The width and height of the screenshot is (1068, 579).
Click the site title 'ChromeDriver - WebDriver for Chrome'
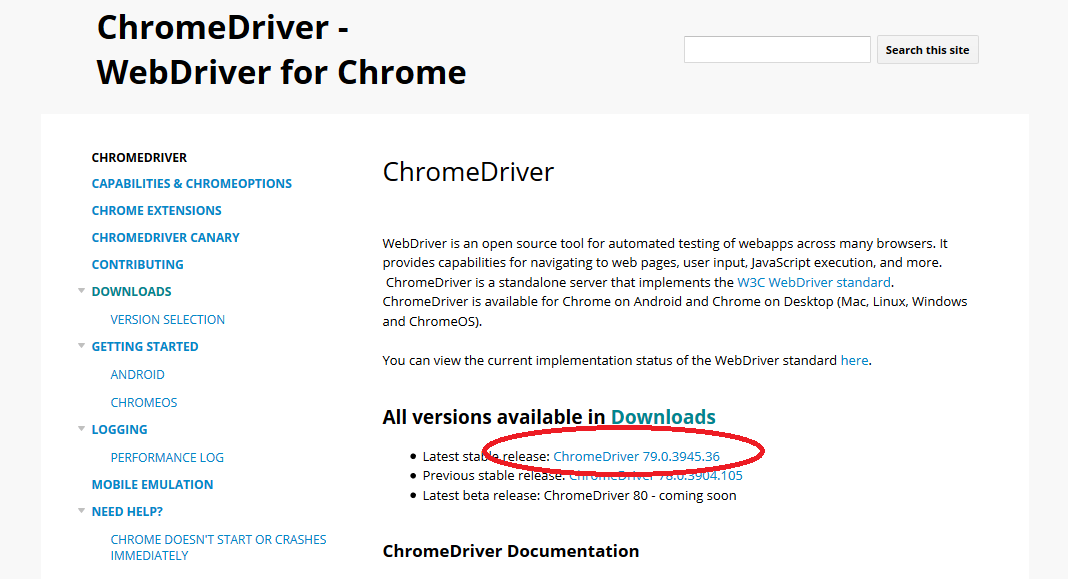[x=281, y=50]
